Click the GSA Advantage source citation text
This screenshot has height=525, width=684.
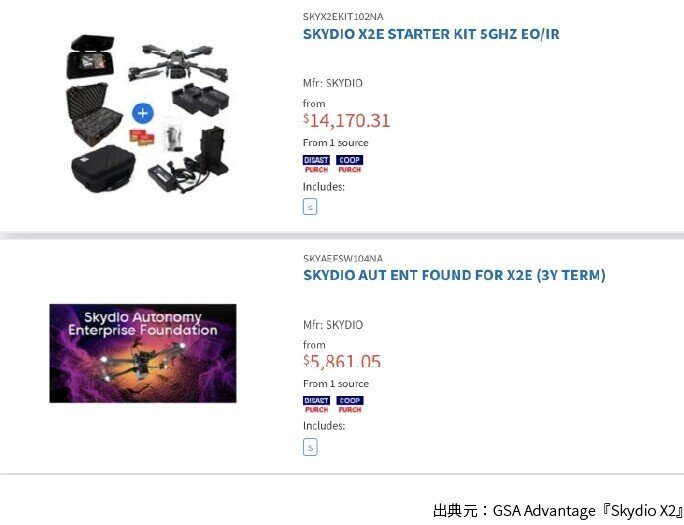(556, 510)
